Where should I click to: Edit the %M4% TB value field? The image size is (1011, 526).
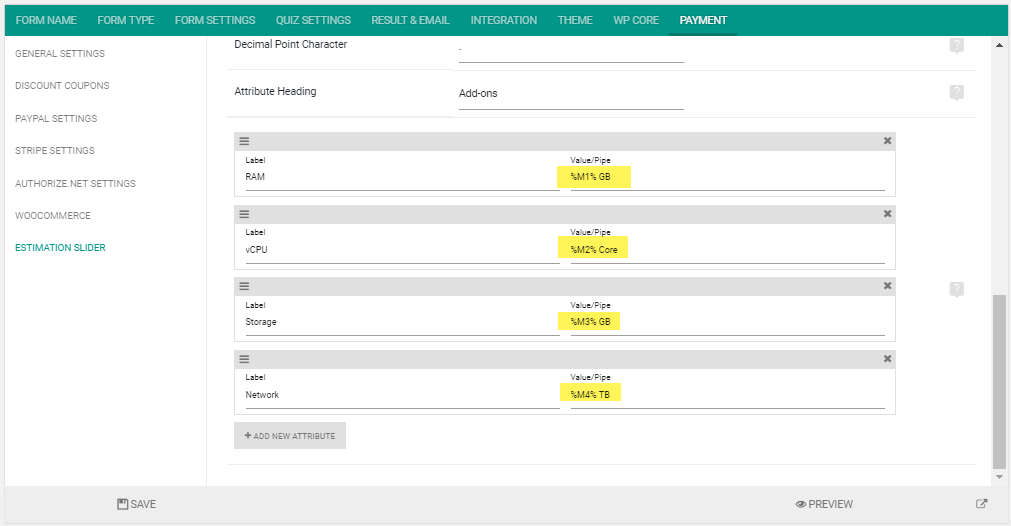(727, 395)
